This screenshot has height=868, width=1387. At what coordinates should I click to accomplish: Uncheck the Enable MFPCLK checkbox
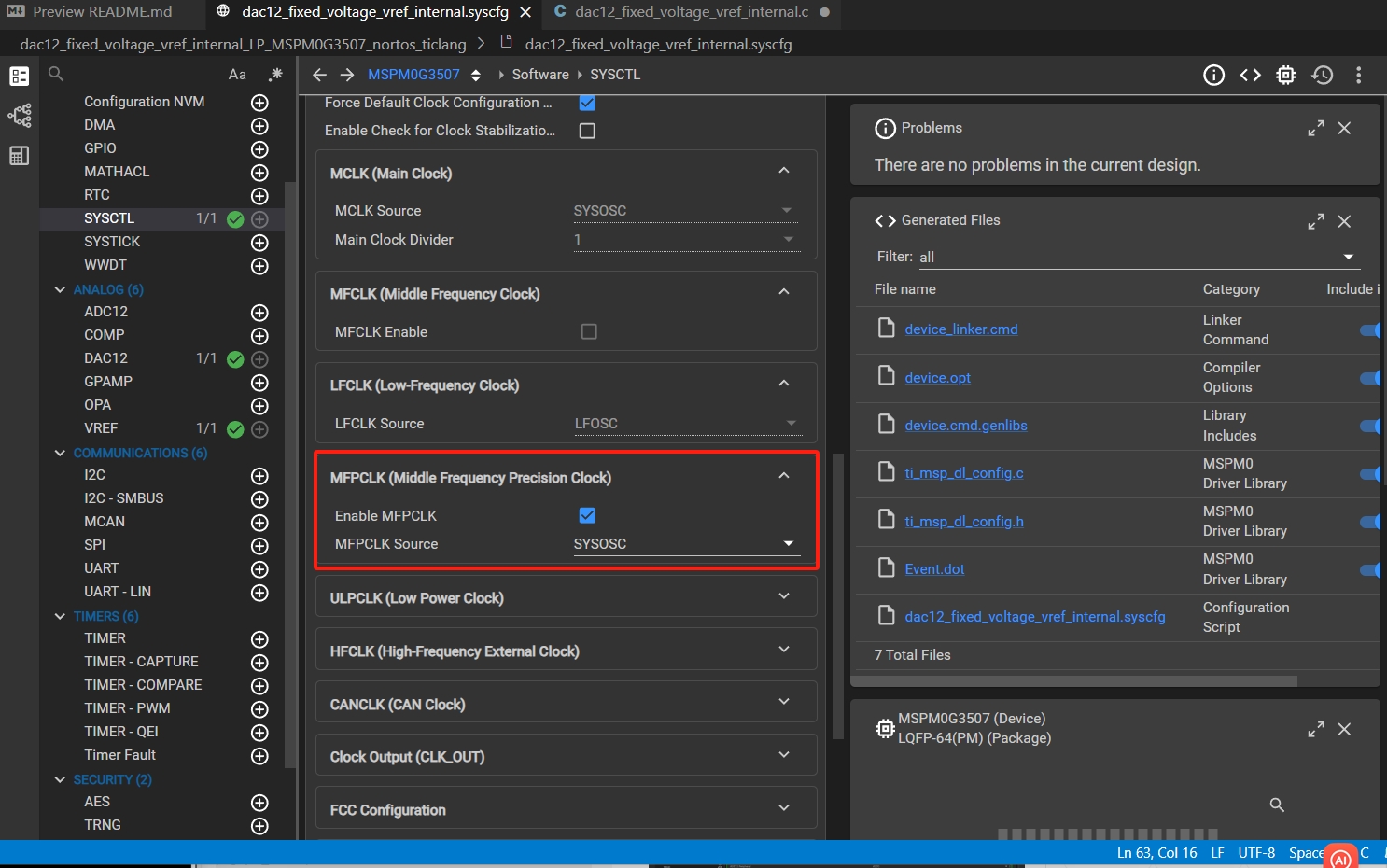coord(587,515)
